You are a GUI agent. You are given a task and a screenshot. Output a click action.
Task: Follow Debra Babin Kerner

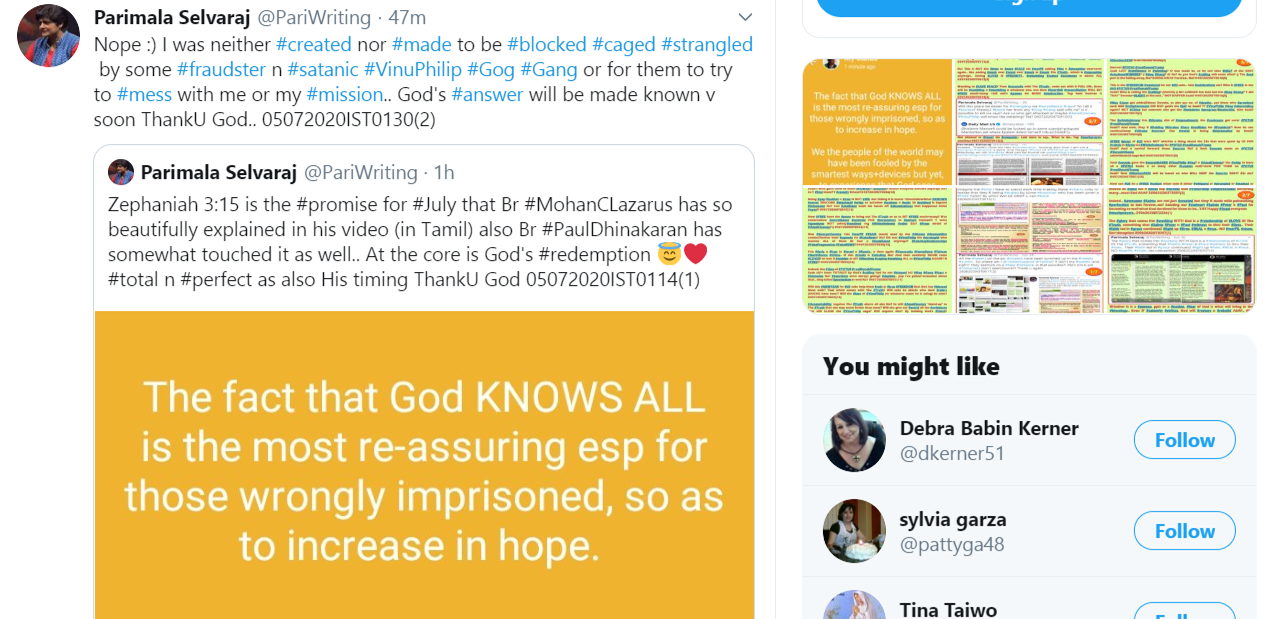(x=1184, y=440)
